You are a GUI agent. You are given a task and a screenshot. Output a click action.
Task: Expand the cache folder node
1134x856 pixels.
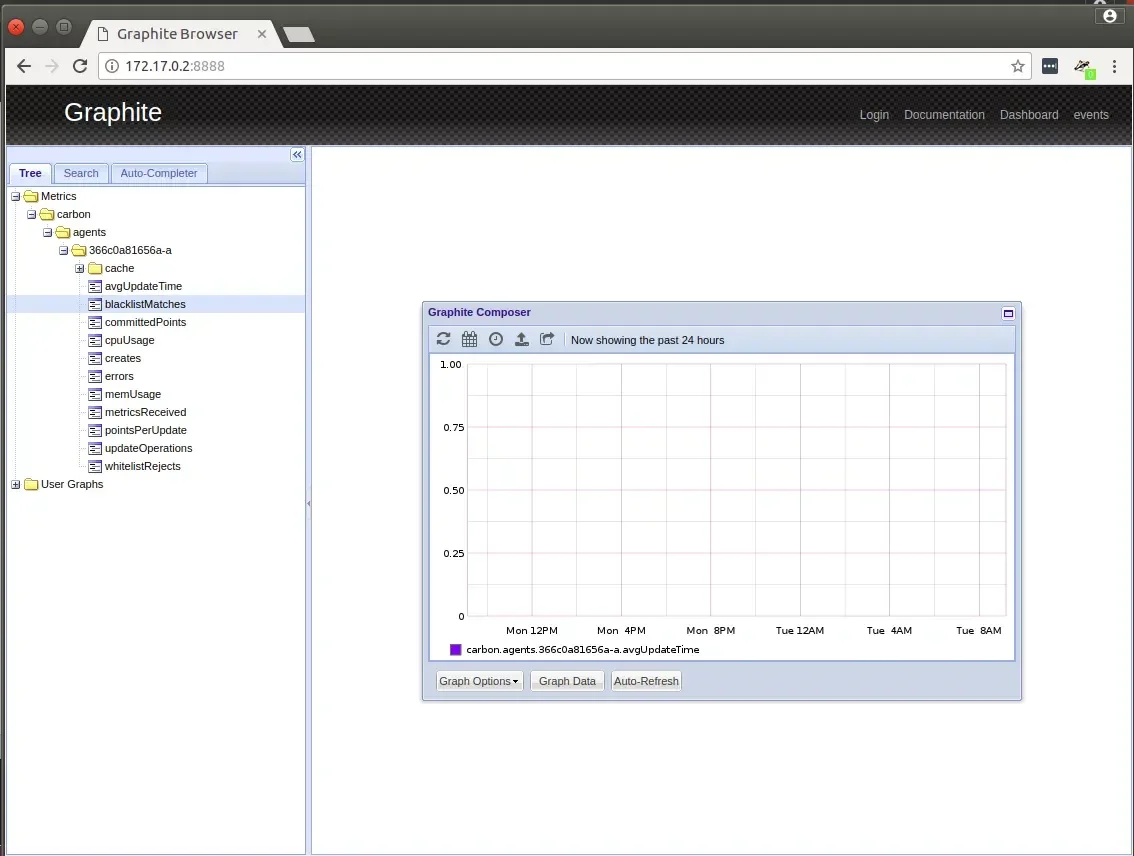(x=80, y=269)
